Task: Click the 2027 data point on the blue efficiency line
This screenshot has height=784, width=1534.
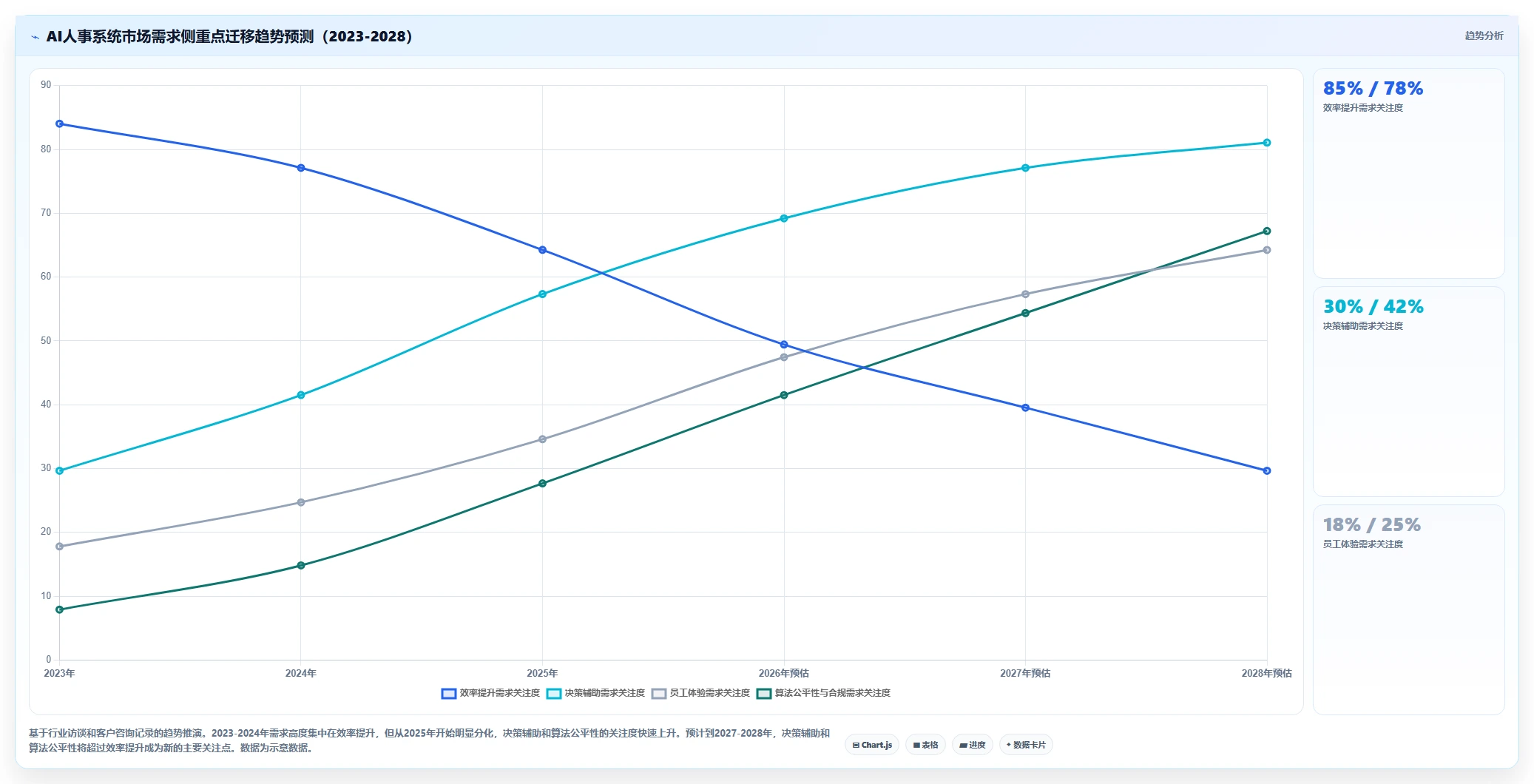Action: (1025, 408)
